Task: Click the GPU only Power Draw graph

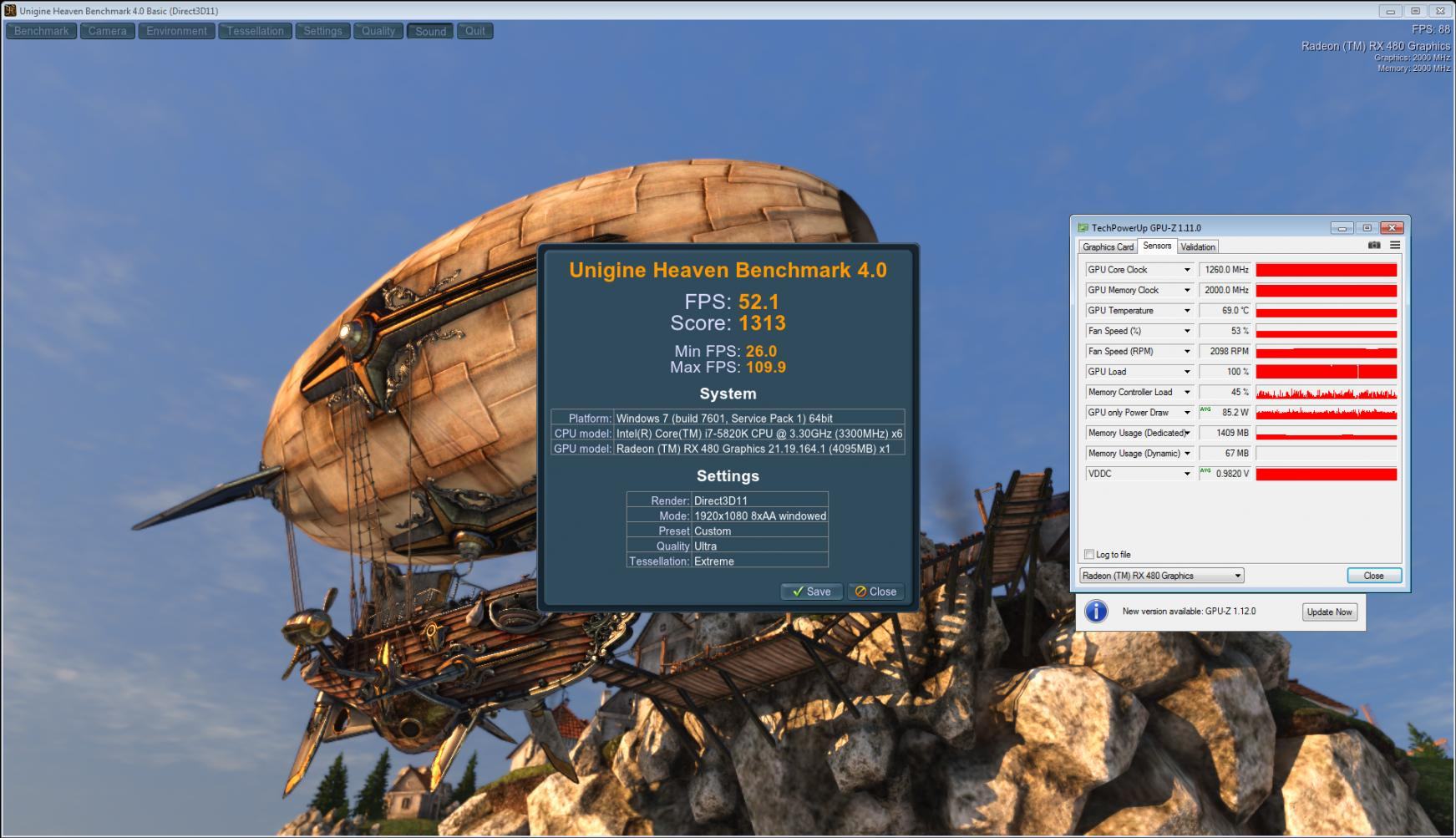Action: pyautogui.click(x=1327, y=413)
